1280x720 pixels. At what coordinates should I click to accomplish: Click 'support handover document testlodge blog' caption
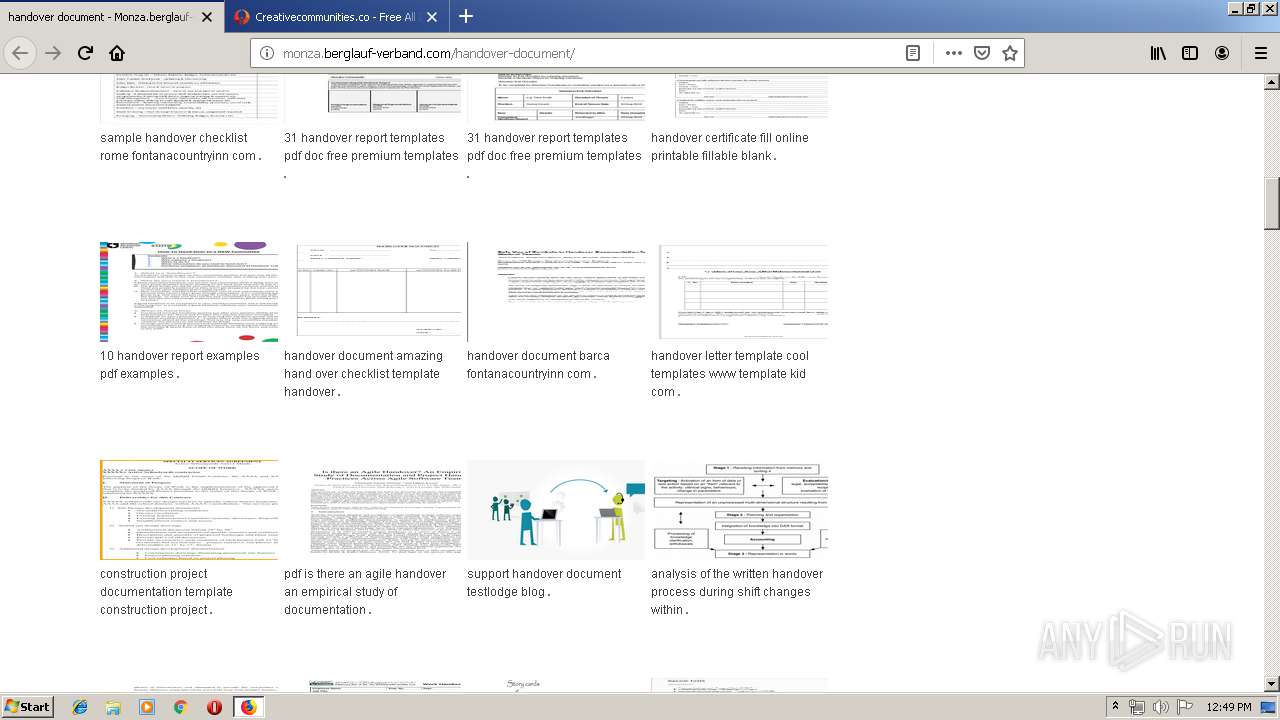[x=544, y=583]
